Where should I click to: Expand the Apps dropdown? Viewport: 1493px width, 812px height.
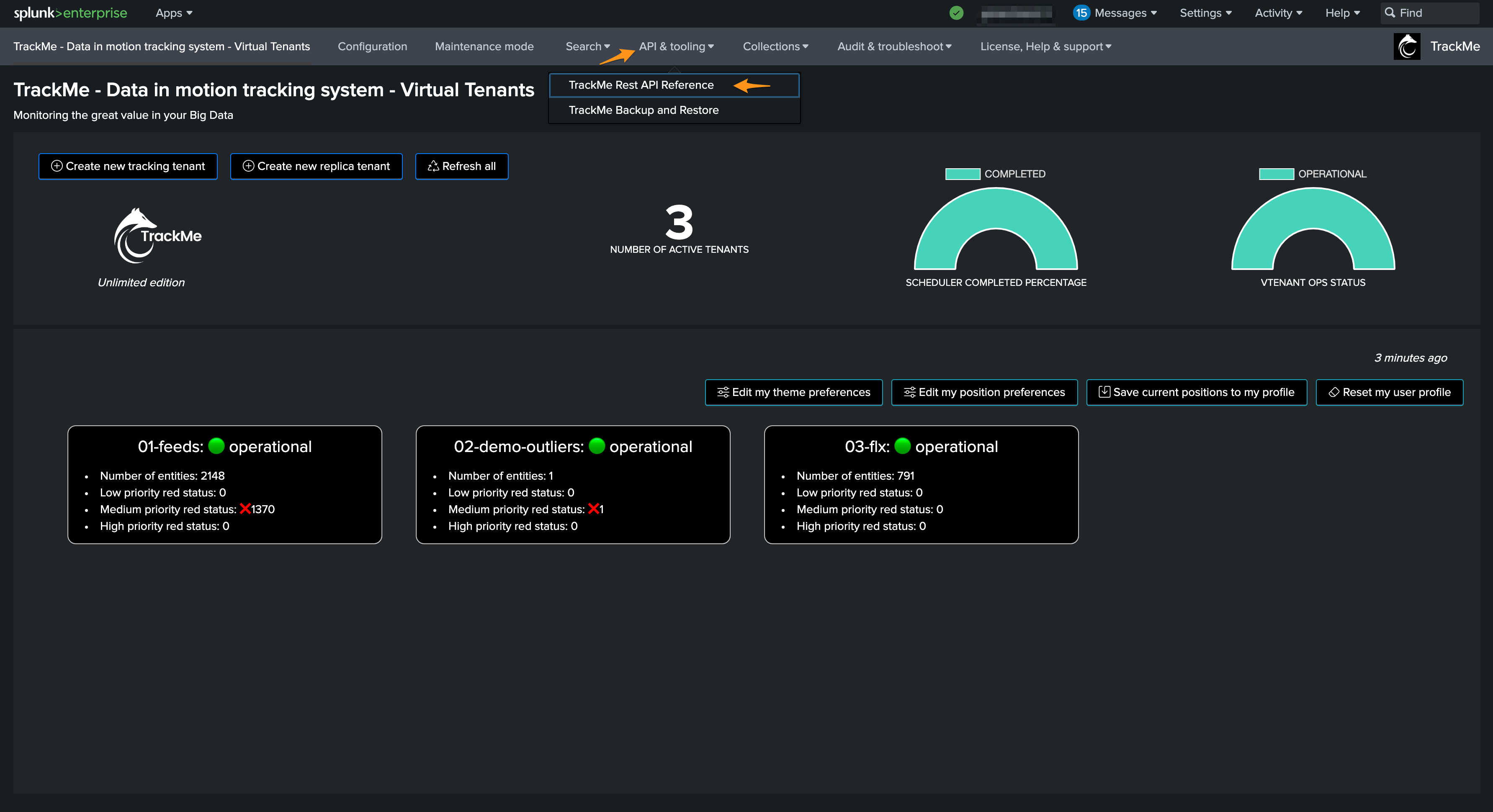coord(174,13)
